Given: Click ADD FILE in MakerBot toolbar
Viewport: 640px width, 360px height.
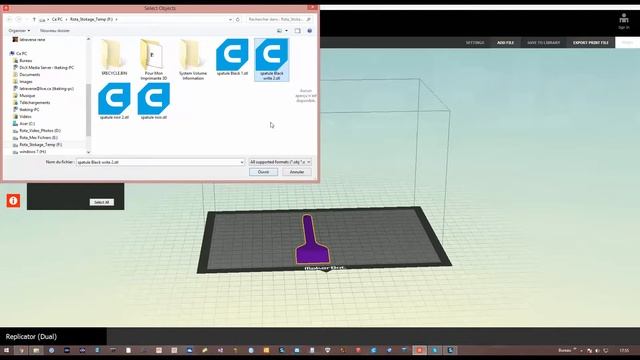Looking at the screenshot, I should (x=505, y=42).
